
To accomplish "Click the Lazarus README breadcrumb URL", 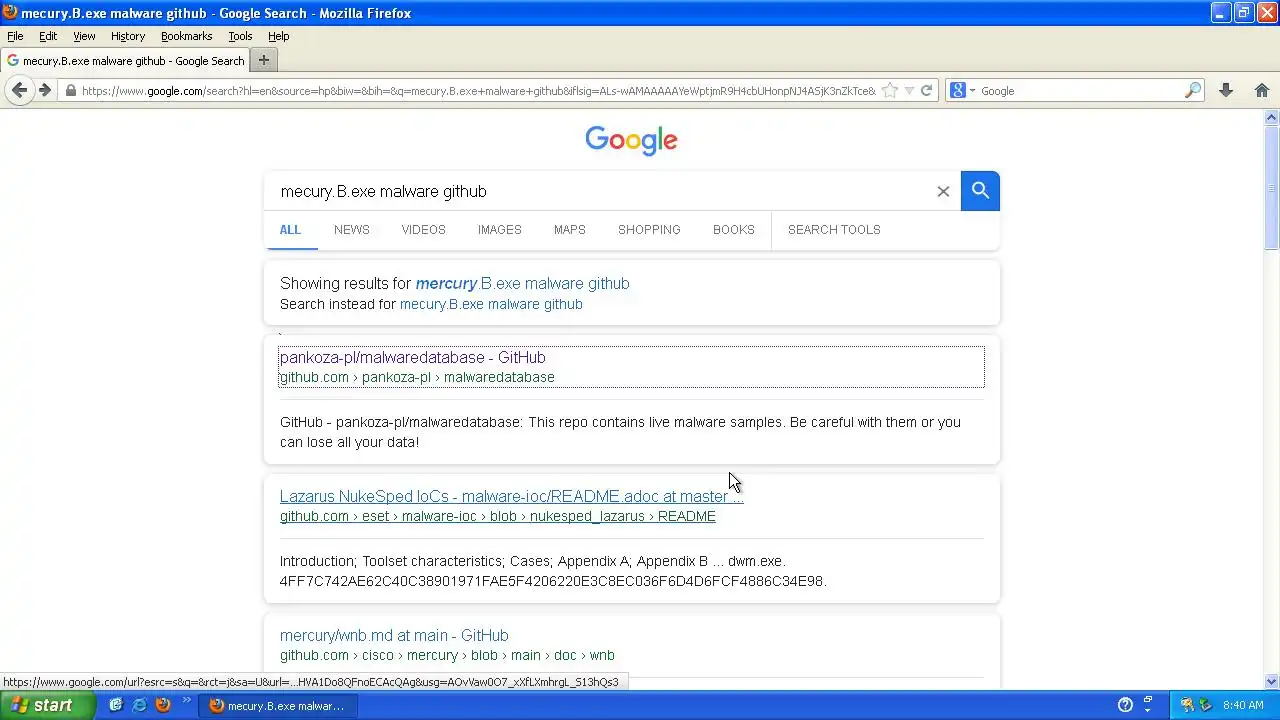I will pyautogui.click(x=498, y=516).
